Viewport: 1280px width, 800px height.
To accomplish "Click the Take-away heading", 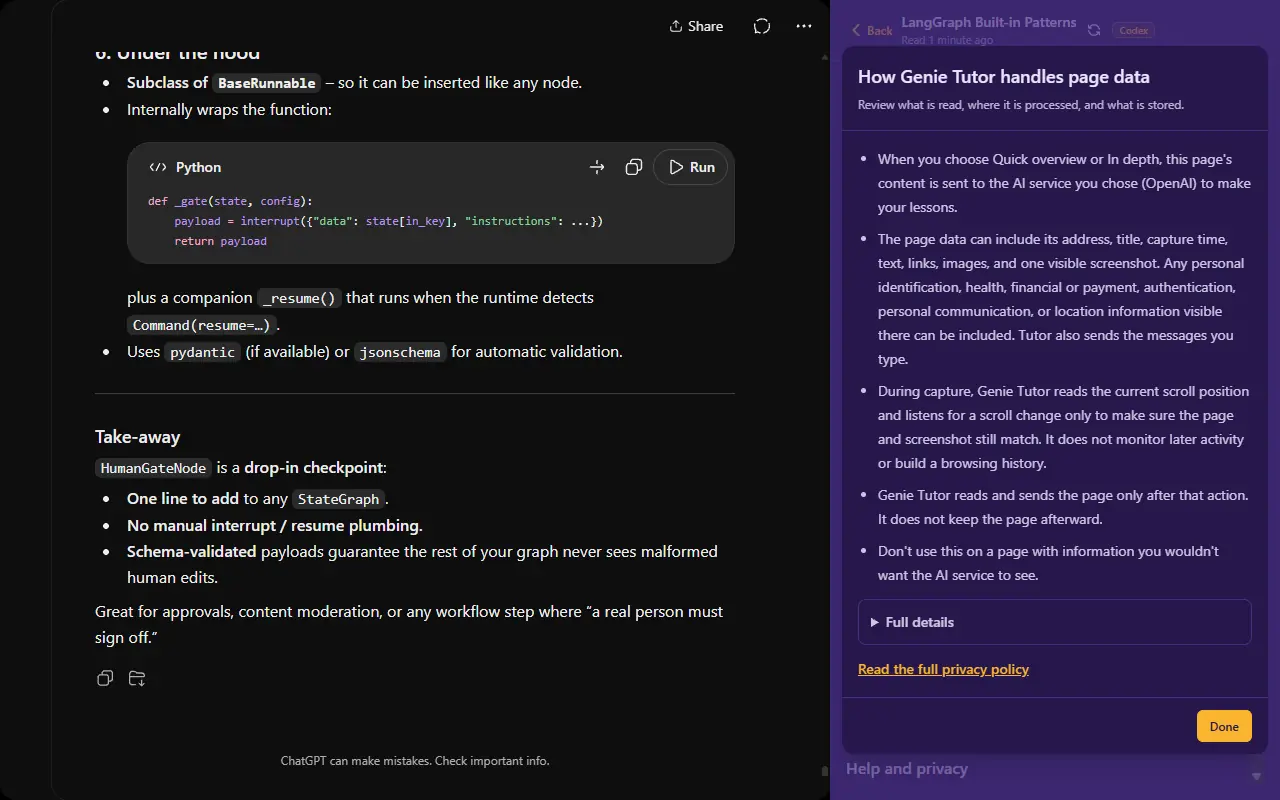I will click(138, 436).
